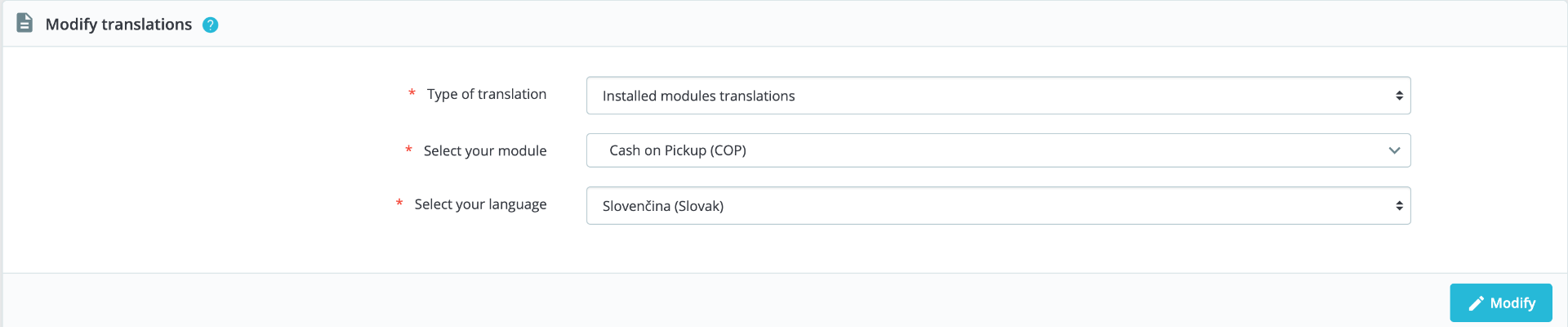This screenshot has width=1568, height=327.
Task: Open the Cash on Pickup (COP) dropdown
Action: point(998,150)
